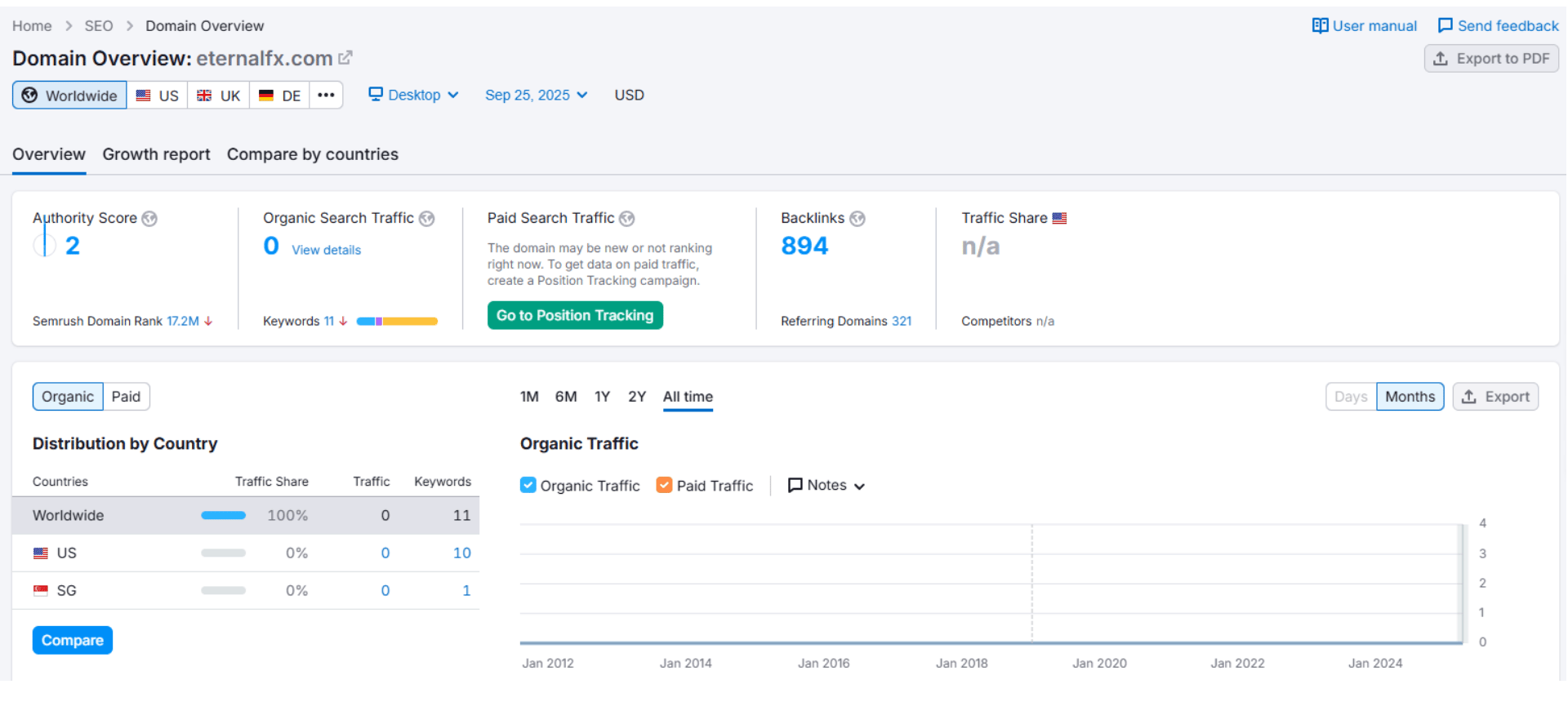This screenshot has width=1568, height=702.
Task: Click the Send feedback speech bubble icon
Action: pyautogui.click(x=1445, y=26)
